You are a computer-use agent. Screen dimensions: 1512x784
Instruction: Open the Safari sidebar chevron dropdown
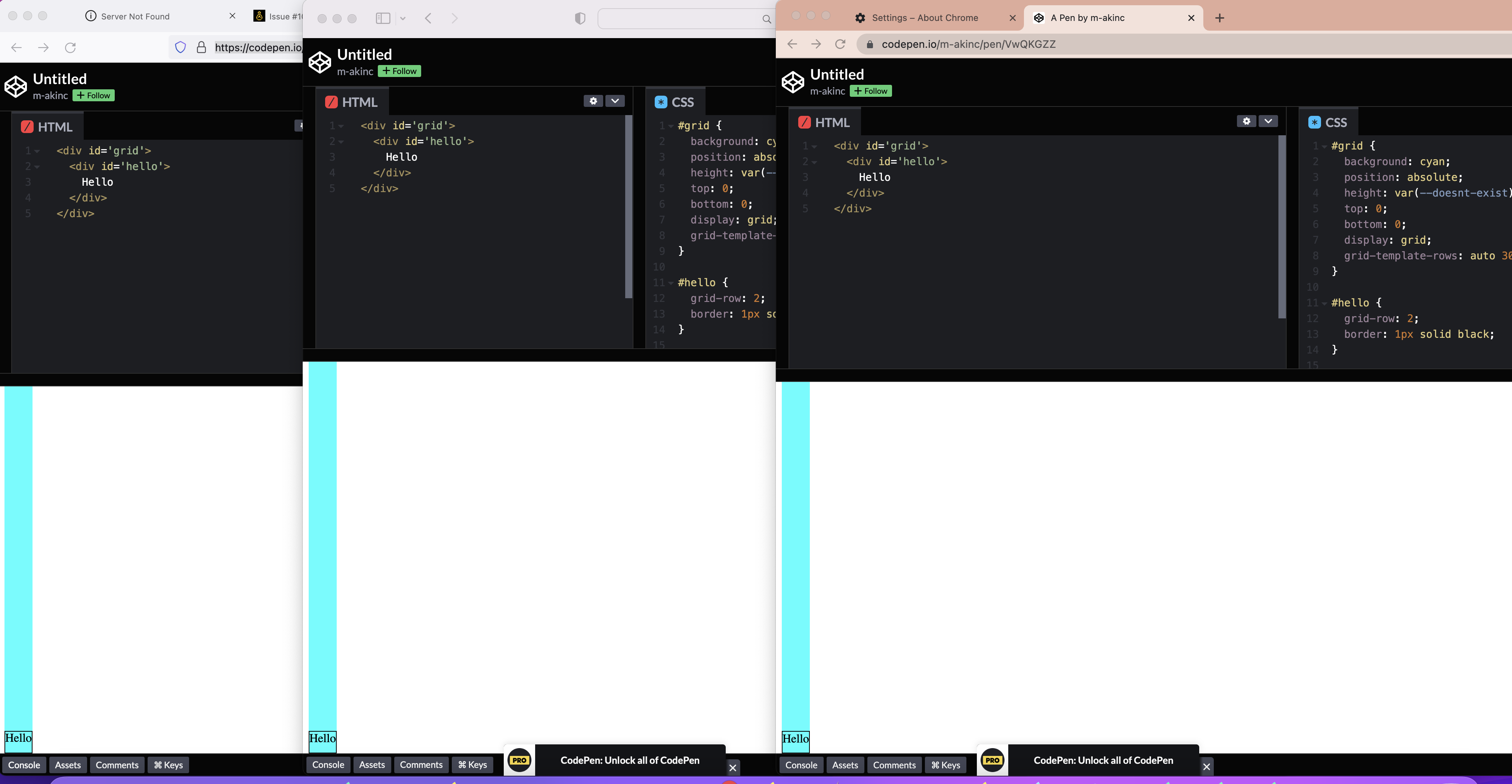pyautogui.click(x=402, y=18)
